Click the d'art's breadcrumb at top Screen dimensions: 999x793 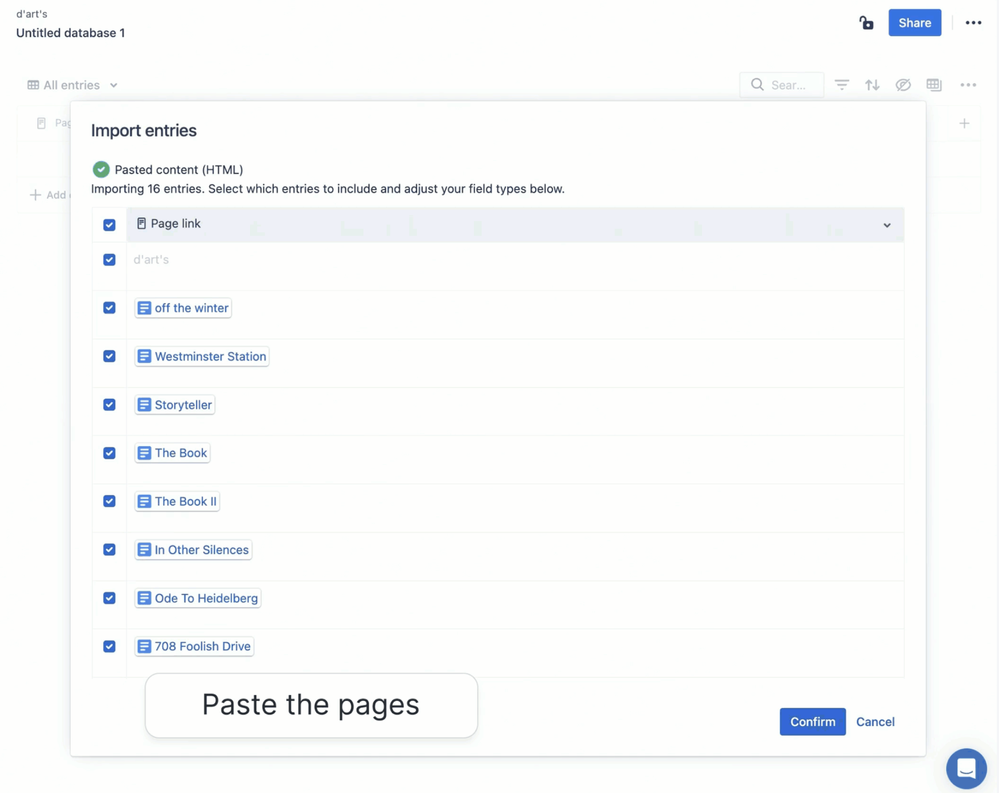point(32,13)
